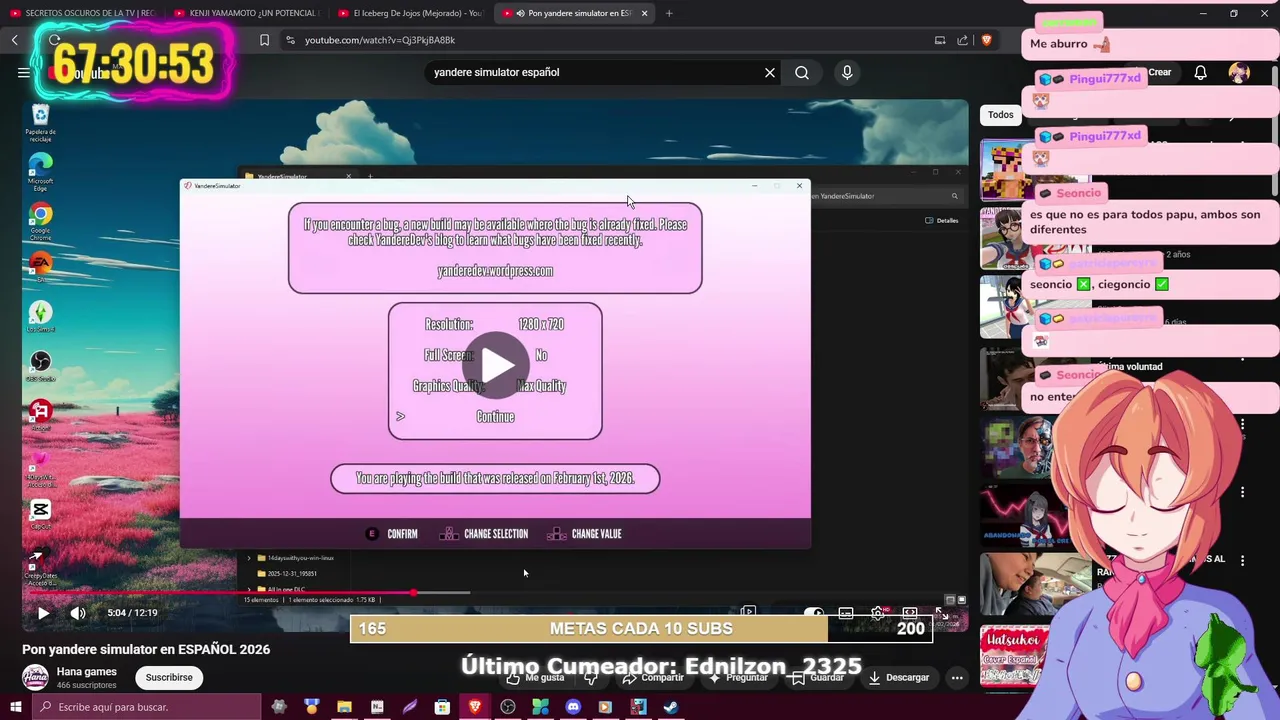The height and width of the screenshot is (720, 1280).
Task: Focus the YouTube search field
Action: click(x=595, y=72)
